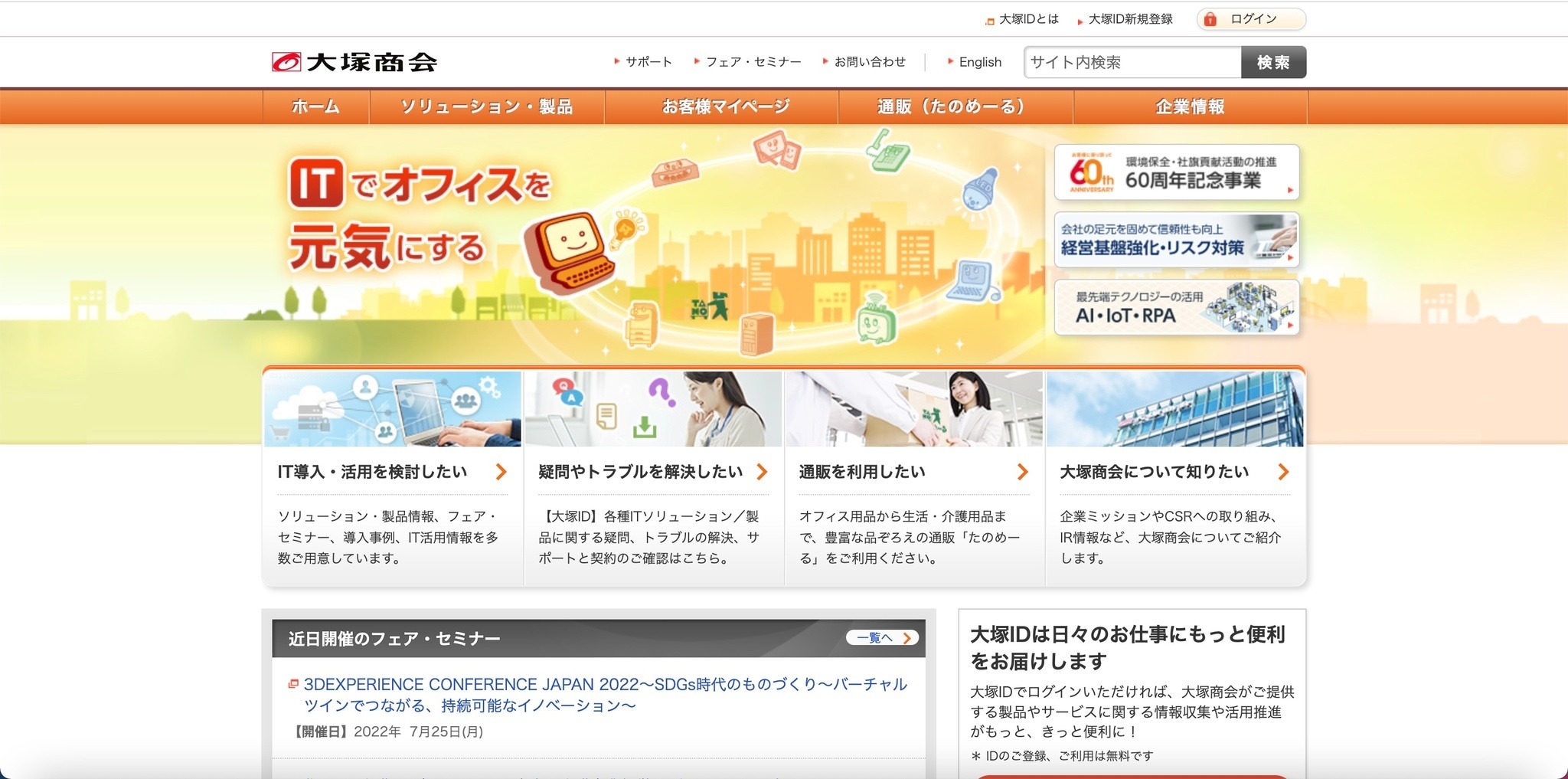Click arrow next to 大塚商会について知りたい
1568x779 pixels.
click(1284, 472)
